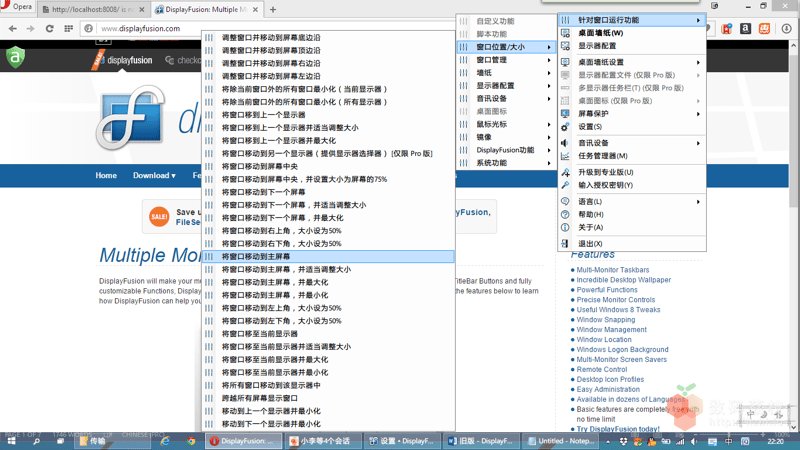Click the taskbar search magnifier icon
This screenshot has height=450, width=800.
[36, 441]
